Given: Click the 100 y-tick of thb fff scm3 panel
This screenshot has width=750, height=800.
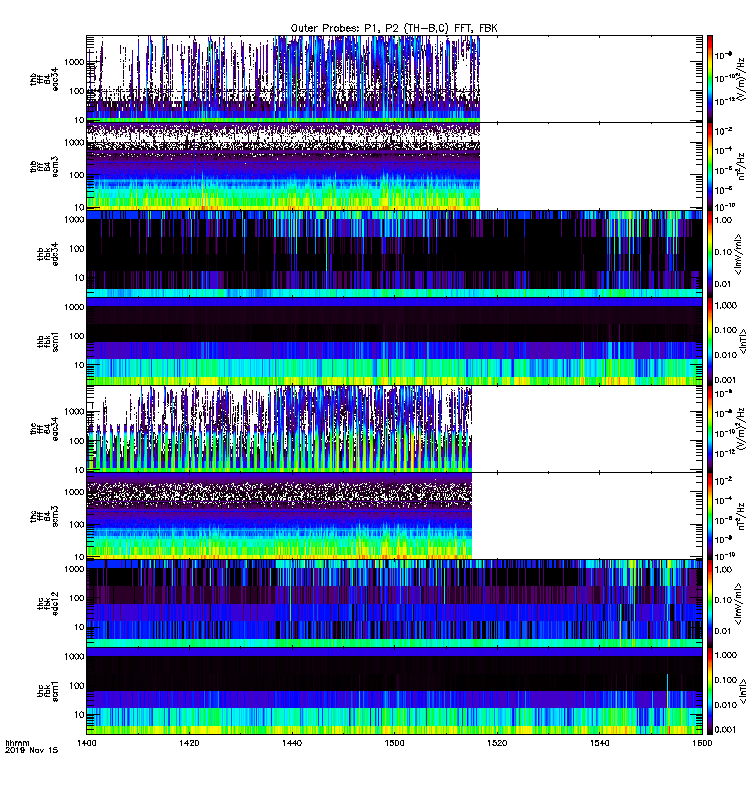Looking at the screenshot, I should 77,174.
